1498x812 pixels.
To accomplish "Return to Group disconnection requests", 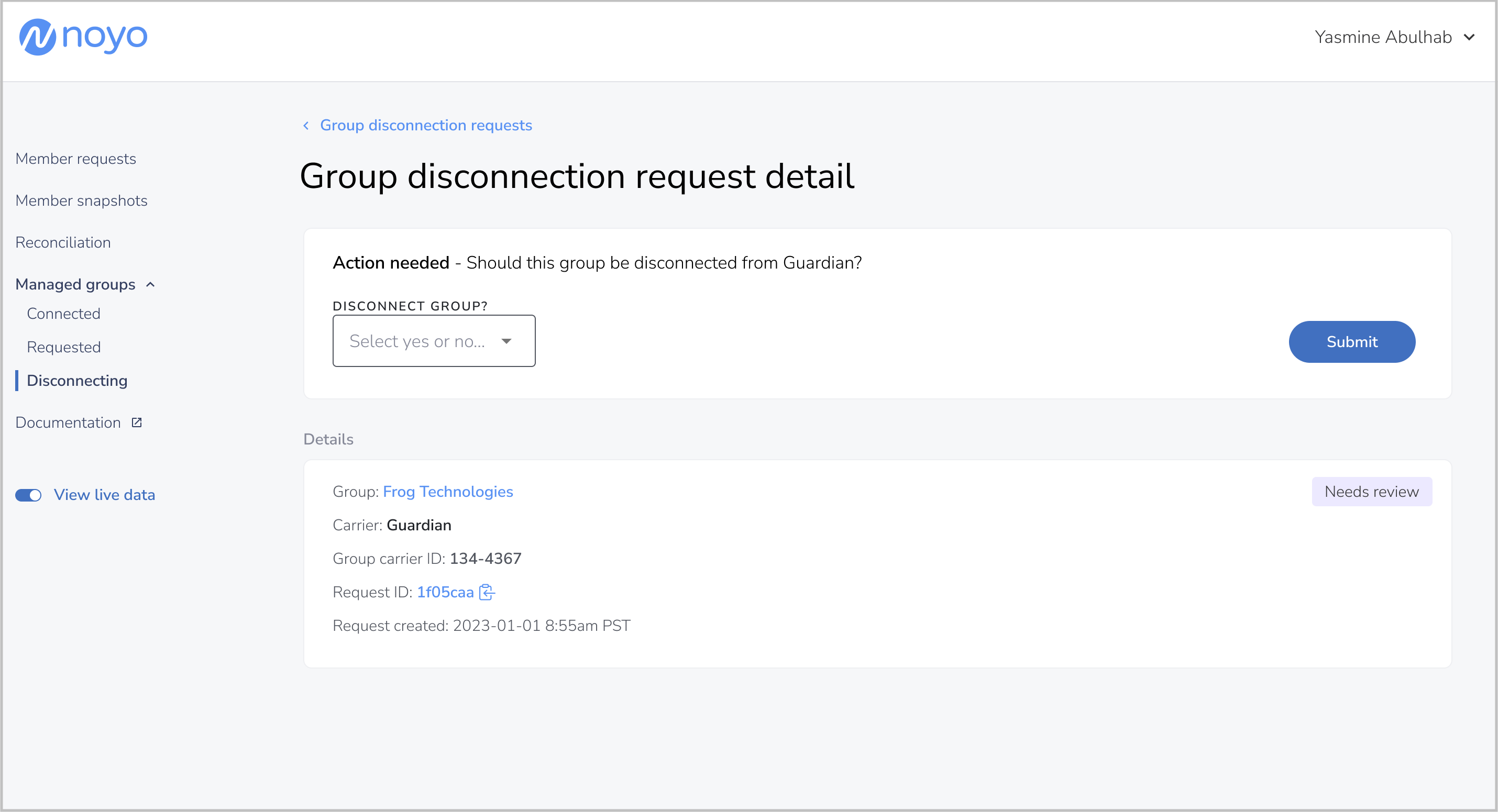I will click(426, 126).
